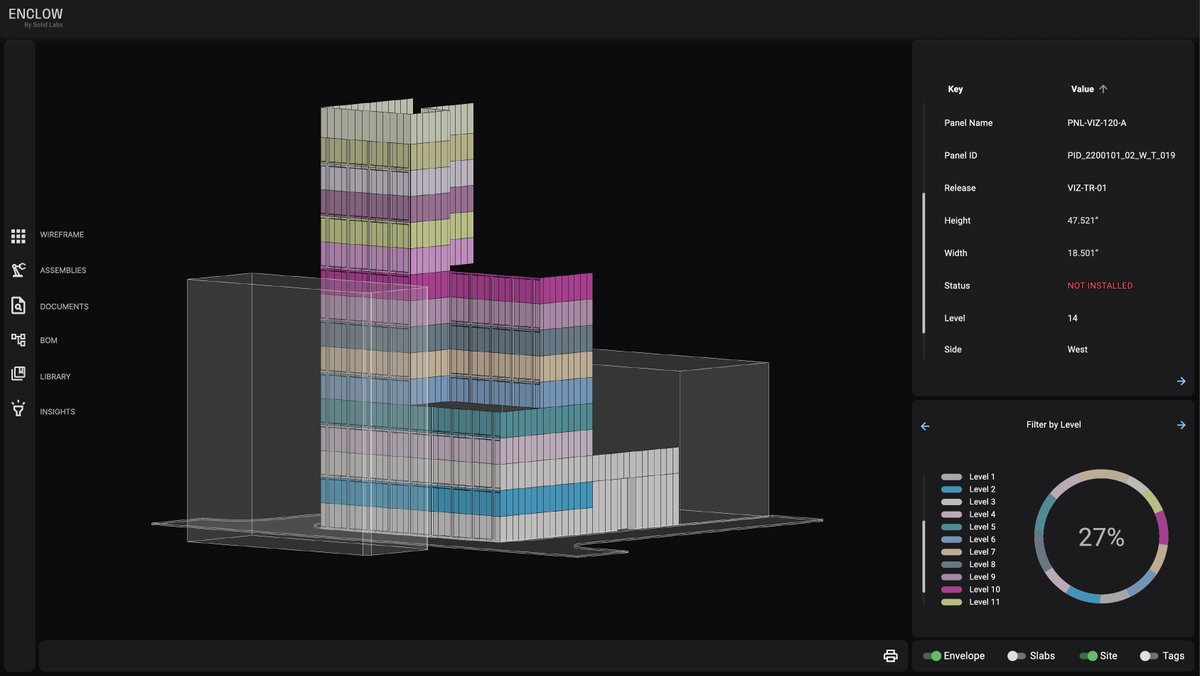
Task: Open the Documents search icon
Action: tap(18, 306)
